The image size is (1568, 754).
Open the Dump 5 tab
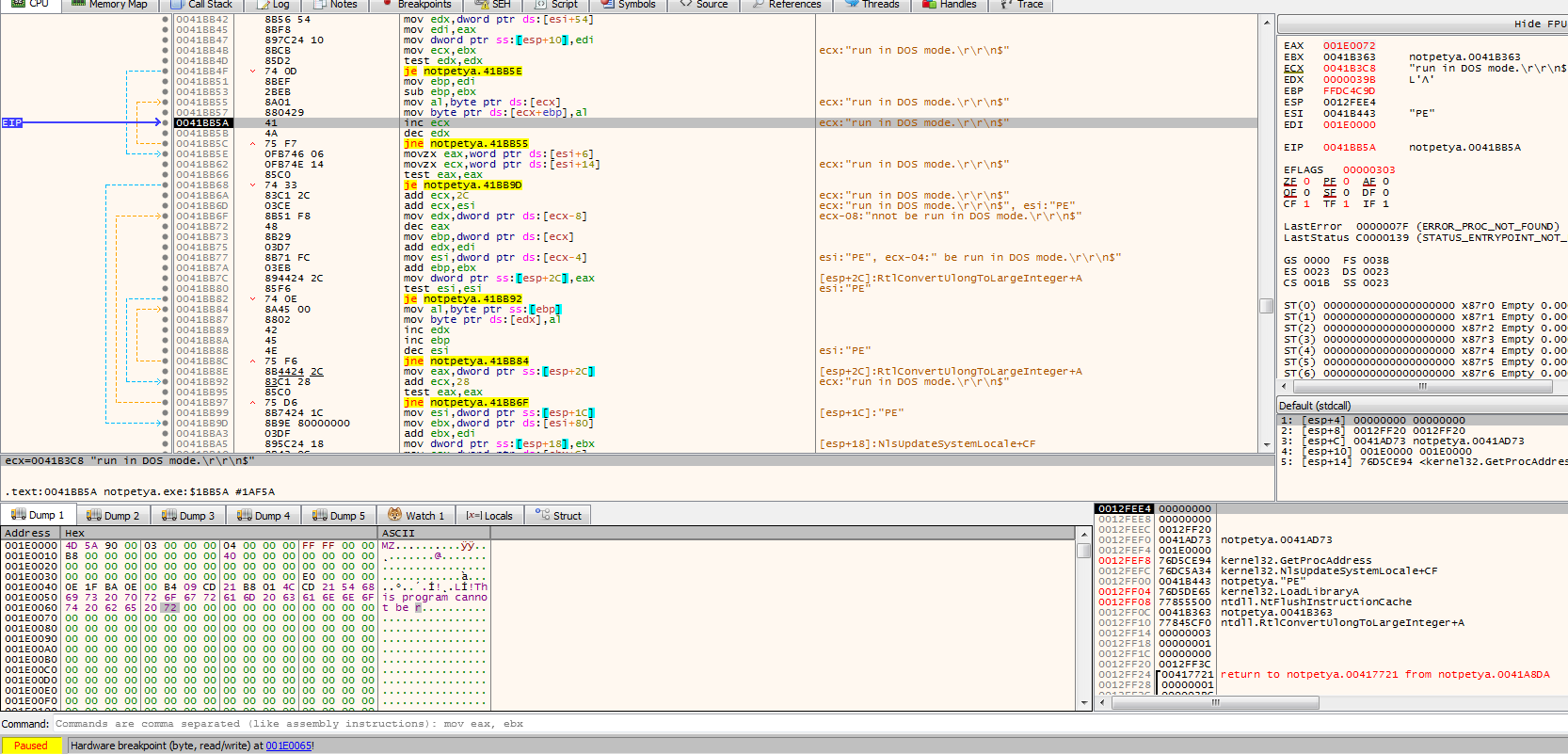click(x=339, y=515)
